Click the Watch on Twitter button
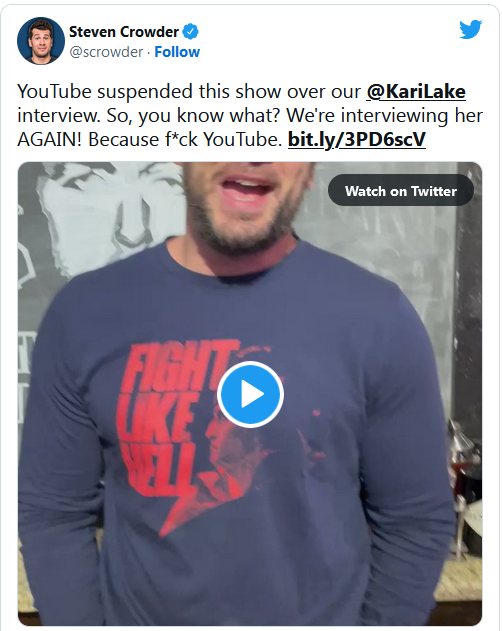 tap(401, 190)
